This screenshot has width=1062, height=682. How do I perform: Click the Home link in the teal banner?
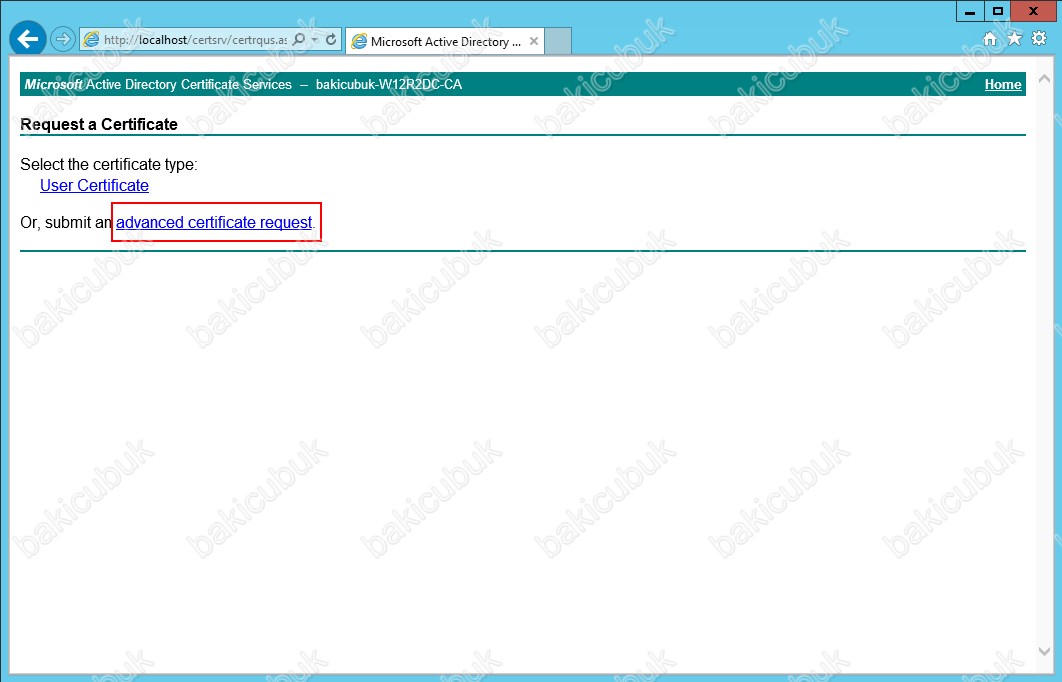point(1002,85)
